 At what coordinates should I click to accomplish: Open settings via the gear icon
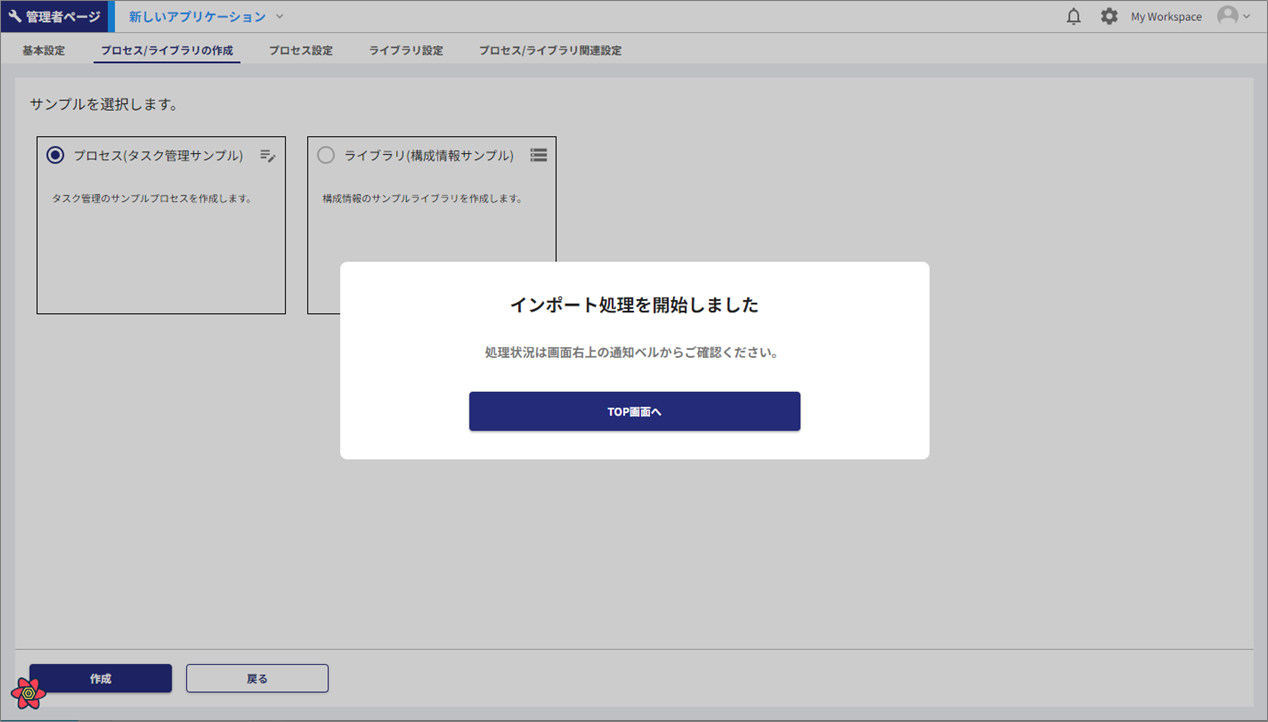pyautogui.click(x=1109, y=17)
